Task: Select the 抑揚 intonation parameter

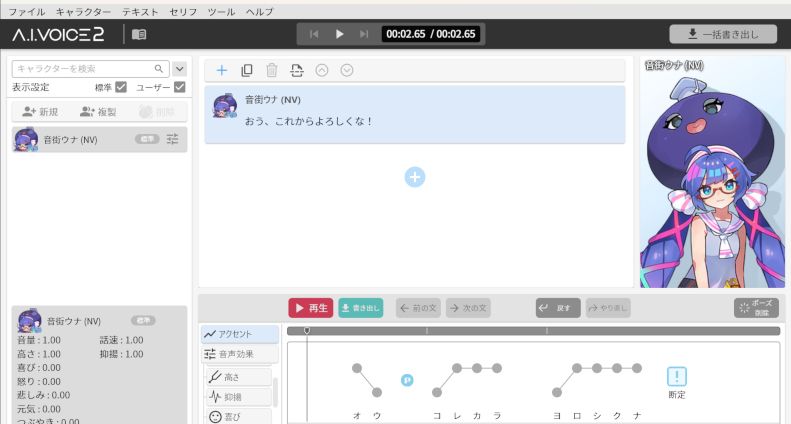Action: (239, 397)
